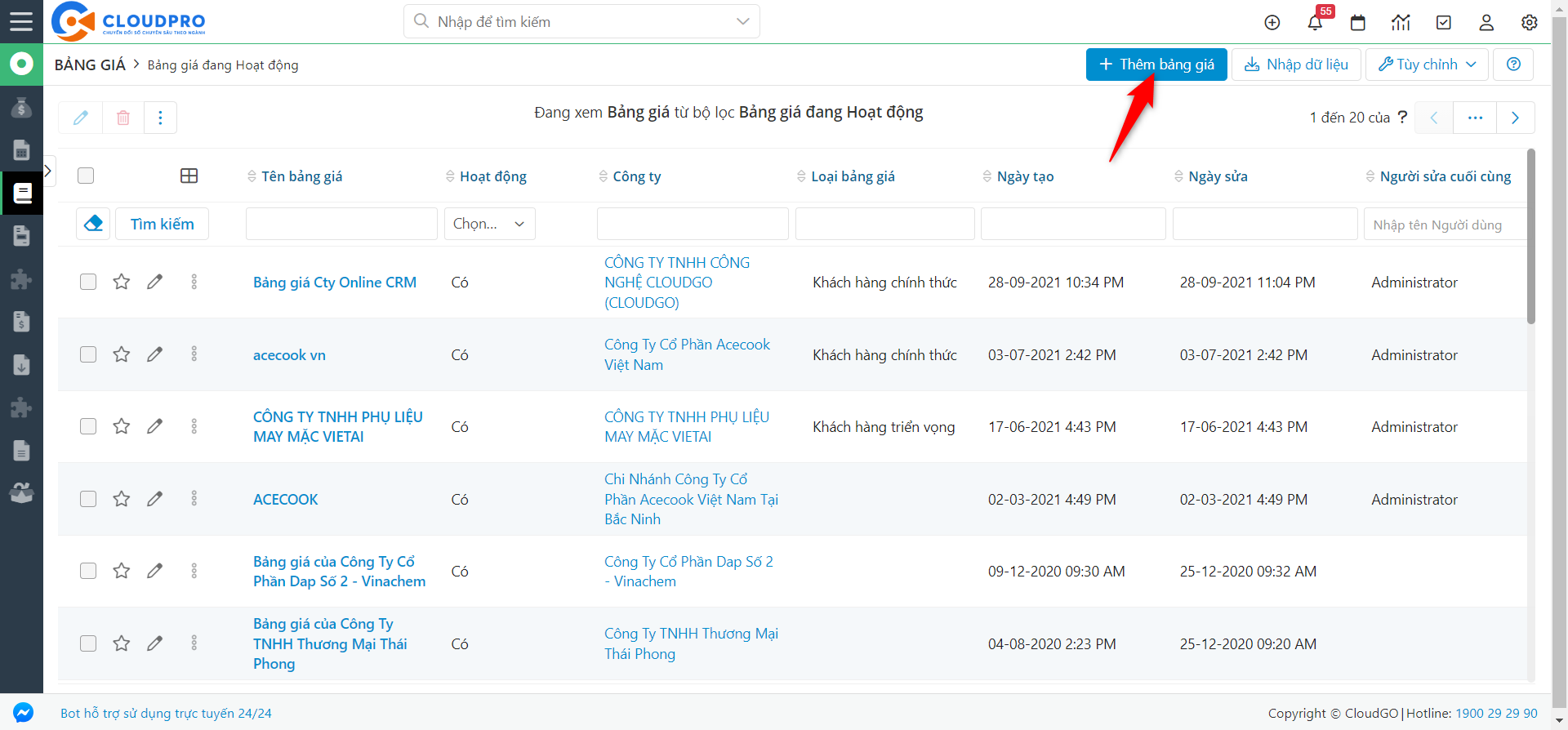This screenshot has width=1568, height=730.
Task: Open page jump ellipsis button
Action: tap(1475, 118)
